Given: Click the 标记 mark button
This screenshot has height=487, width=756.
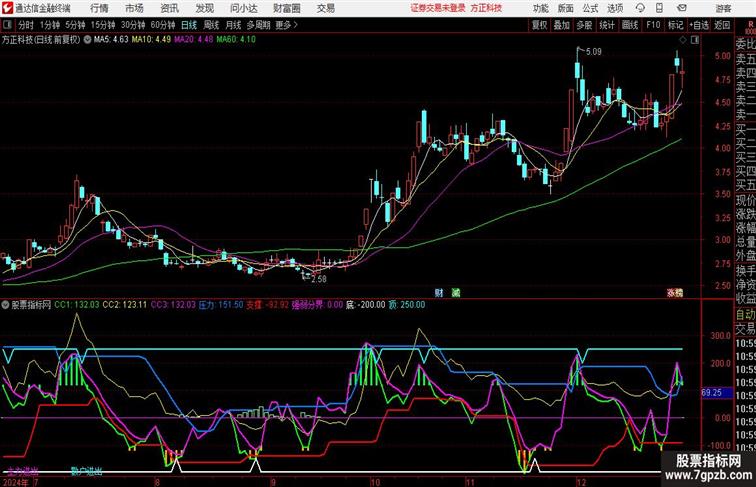Looking at the screenshot, I should tap(675, 25).
